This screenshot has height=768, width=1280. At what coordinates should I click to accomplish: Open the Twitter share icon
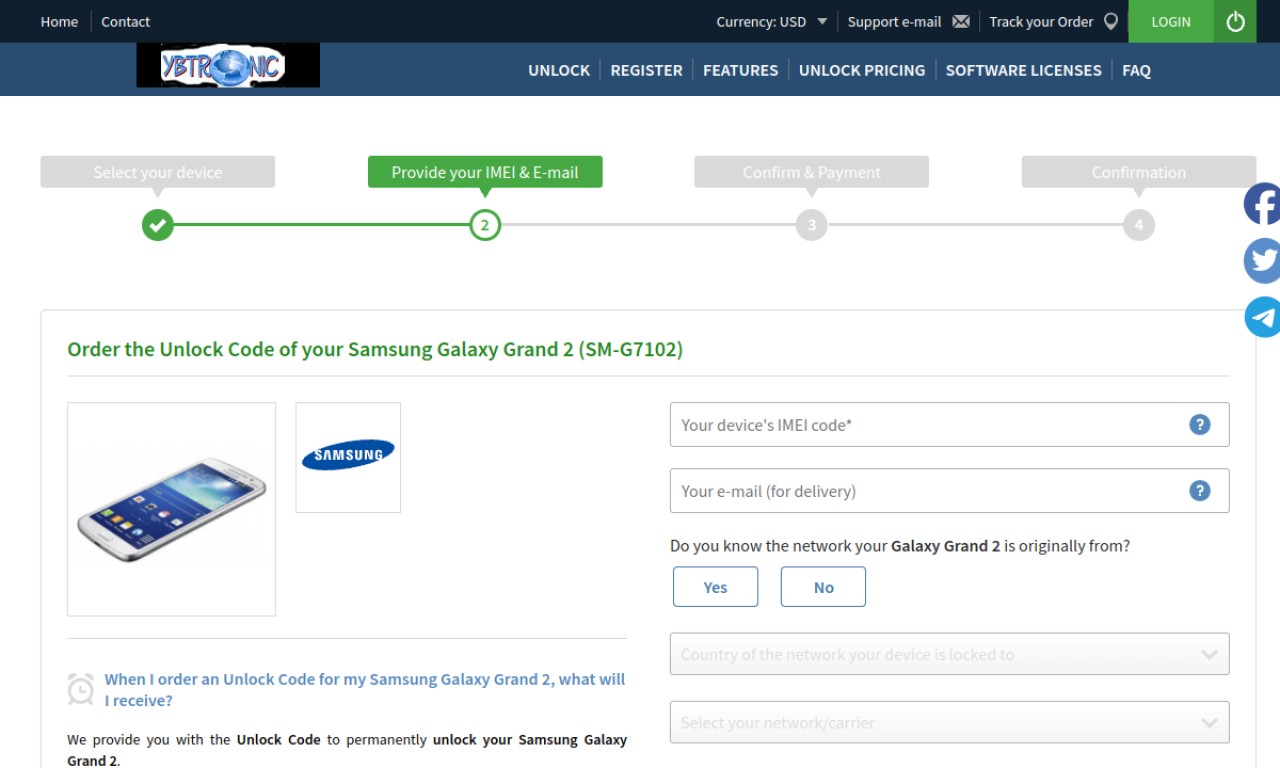(x=1262, y=261)
